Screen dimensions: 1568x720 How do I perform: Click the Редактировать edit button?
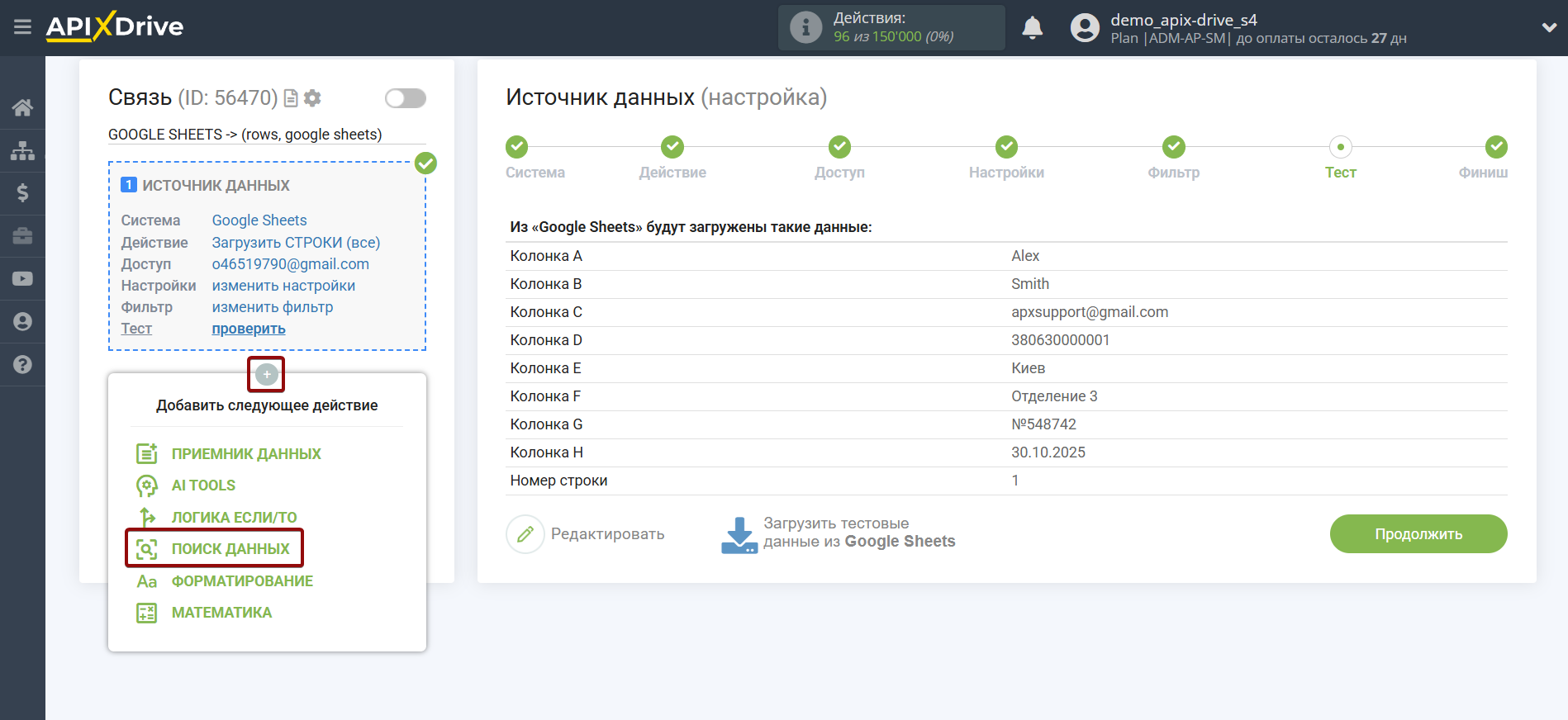click(587, 534)
